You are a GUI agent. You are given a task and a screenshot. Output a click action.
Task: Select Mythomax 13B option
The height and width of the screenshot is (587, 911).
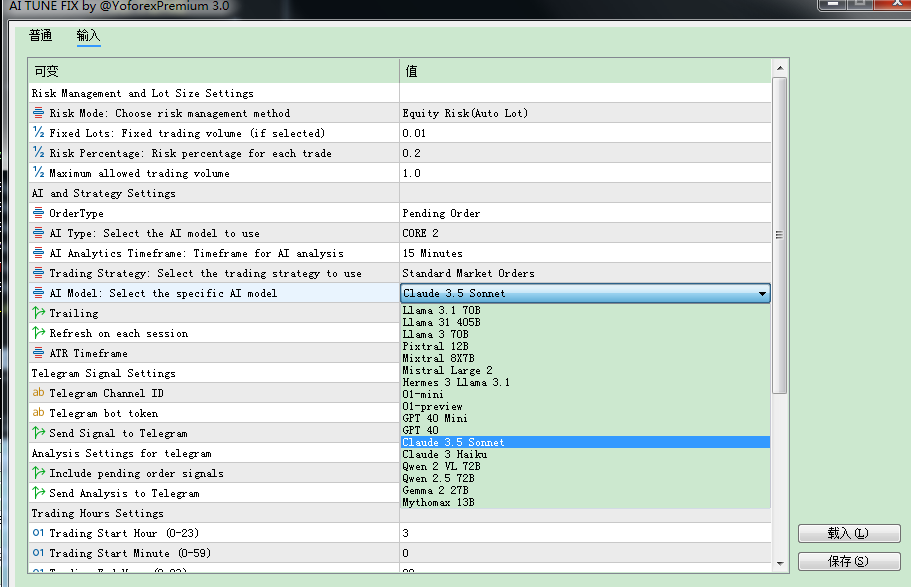438,502
